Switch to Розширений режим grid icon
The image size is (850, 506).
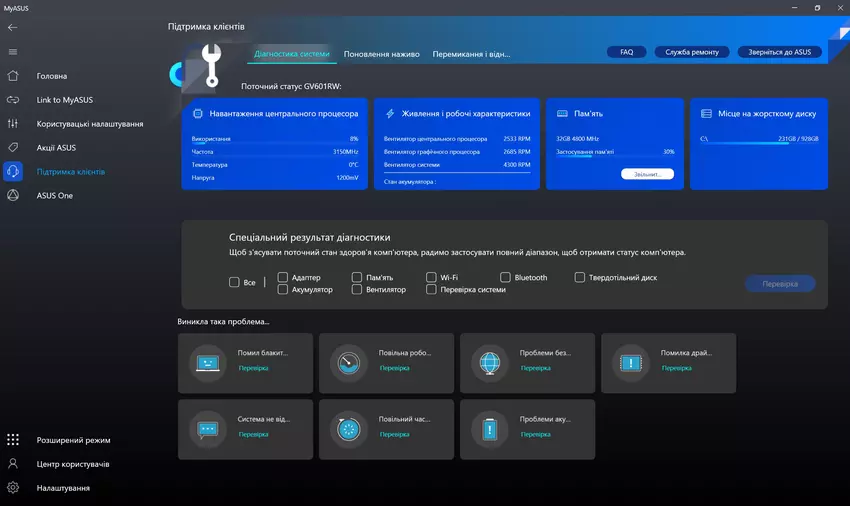[13, 440]
